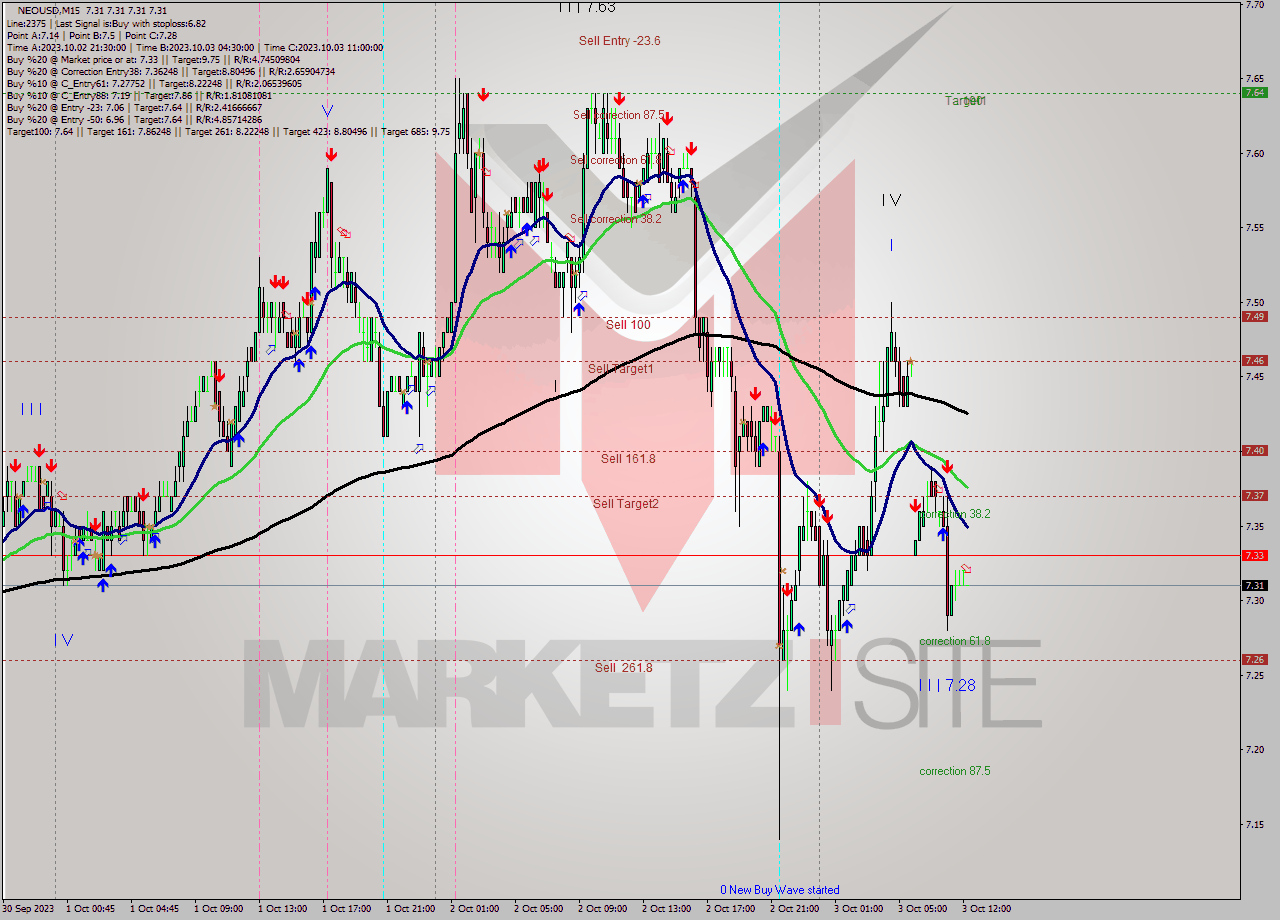Screen dimensions: 1280x920
Task: Select the blue 'I I I 7.28' wave label
Action: 947,685
